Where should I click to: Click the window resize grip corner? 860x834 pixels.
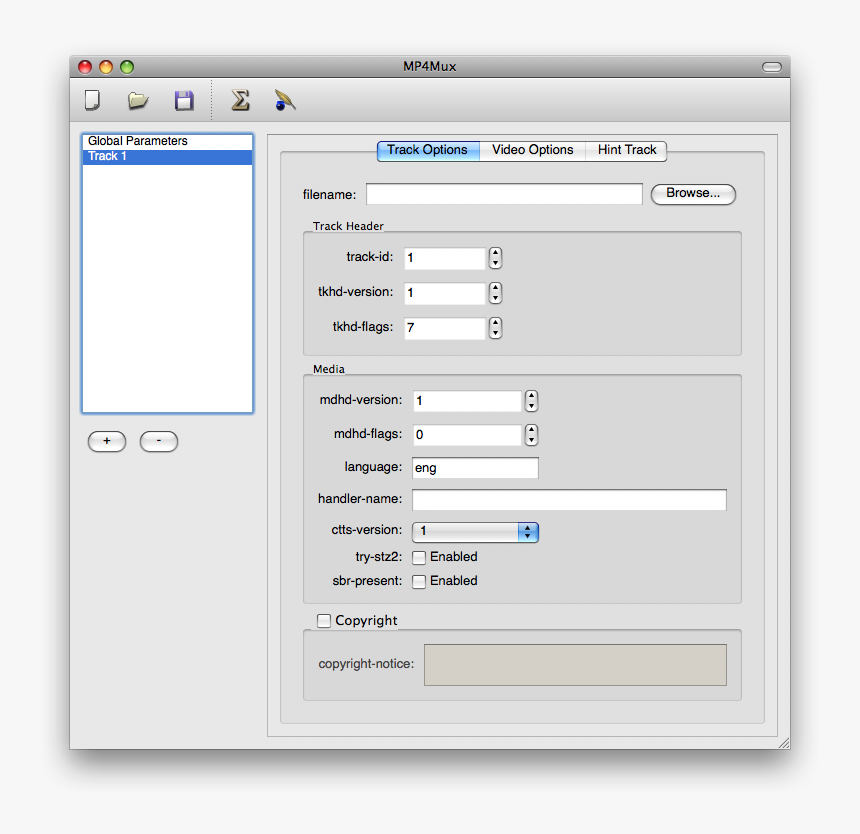coord(784,743)
